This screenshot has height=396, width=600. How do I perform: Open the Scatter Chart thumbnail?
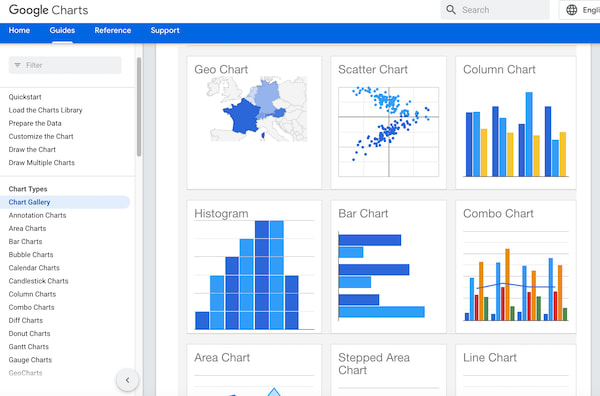coord(388,132)
